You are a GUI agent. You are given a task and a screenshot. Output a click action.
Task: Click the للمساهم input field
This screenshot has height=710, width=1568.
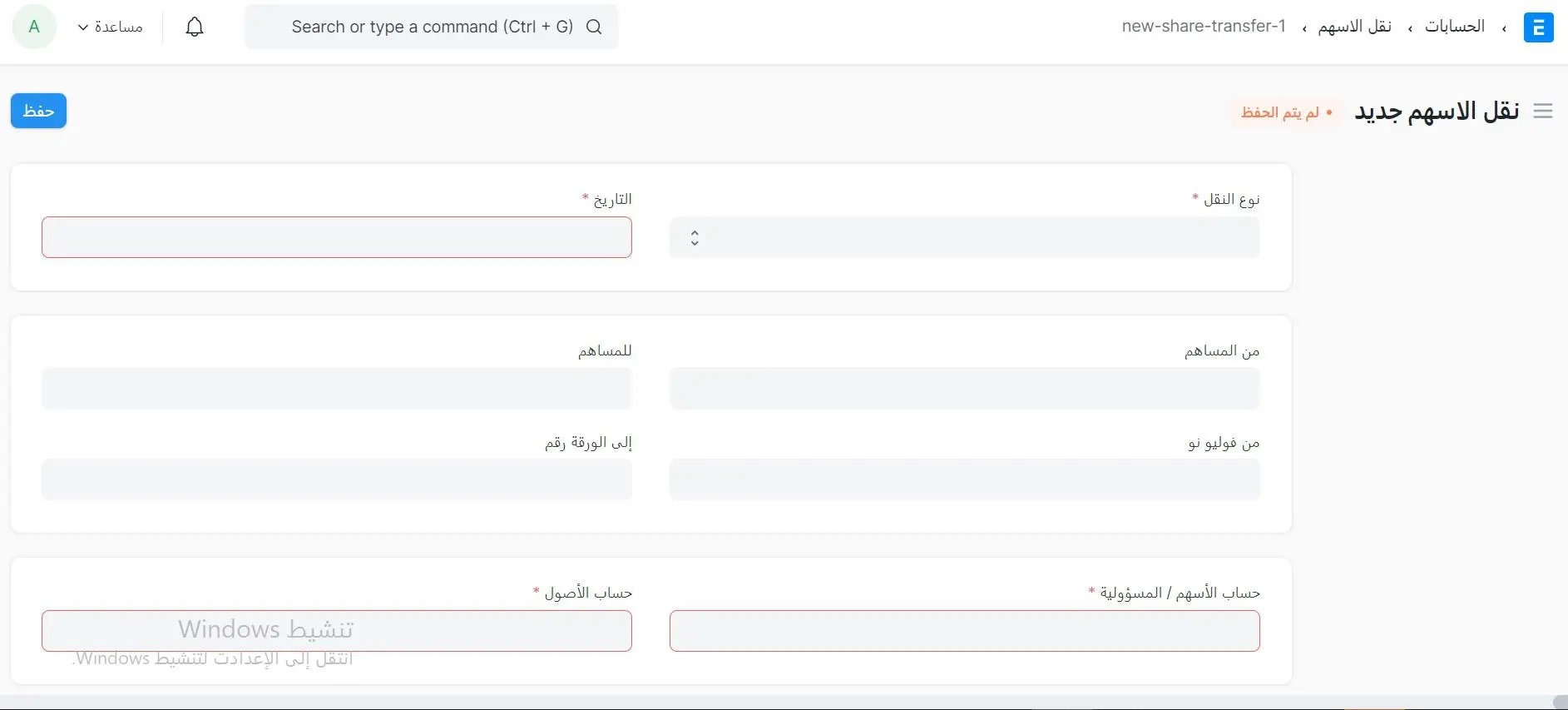click(337, 389)
